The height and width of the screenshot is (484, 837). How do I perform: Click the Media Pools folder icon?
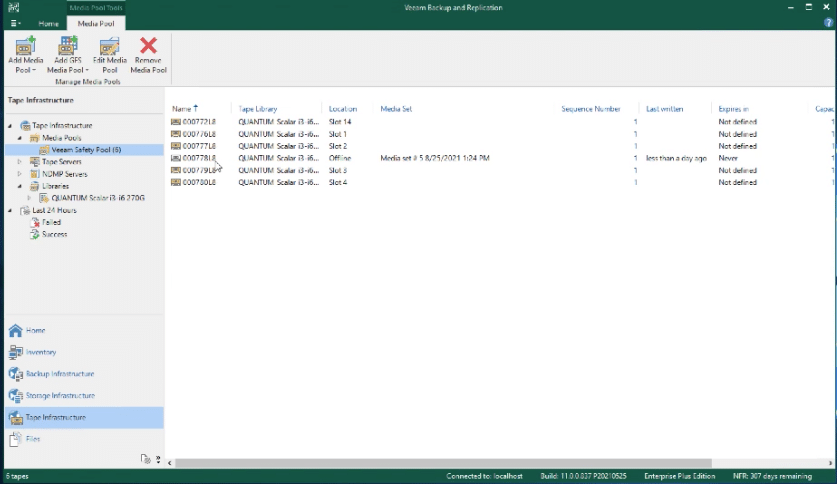pyautogui.click(x=35, y=138)
